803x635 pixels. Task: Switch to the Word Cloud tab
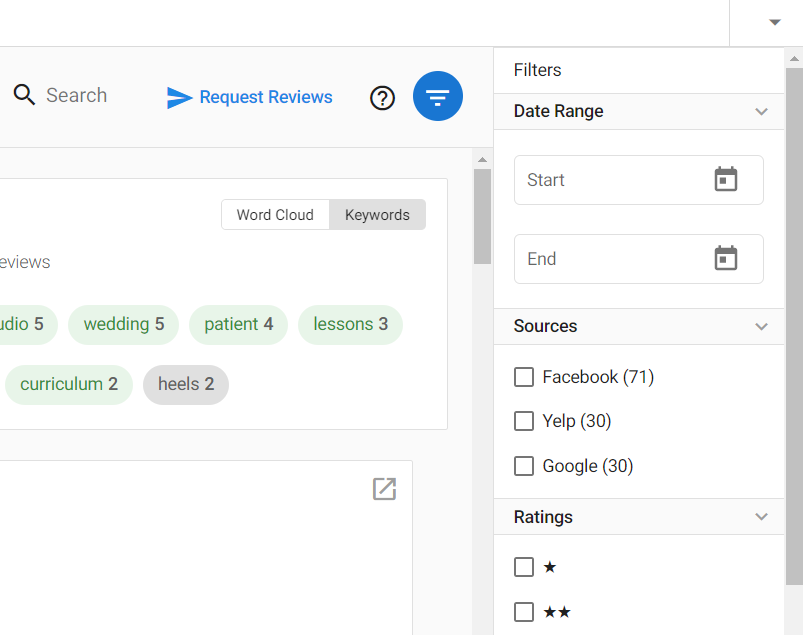(x=276, y=215)
